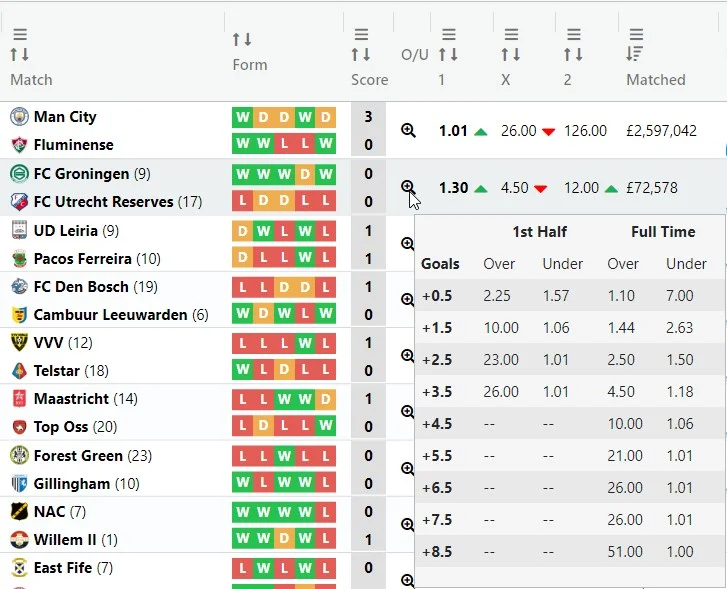The width and height of the screenshot is (727, 589).
Task: Open over/under magnifier for NAC vs Willem II
Action: (408, 524)
